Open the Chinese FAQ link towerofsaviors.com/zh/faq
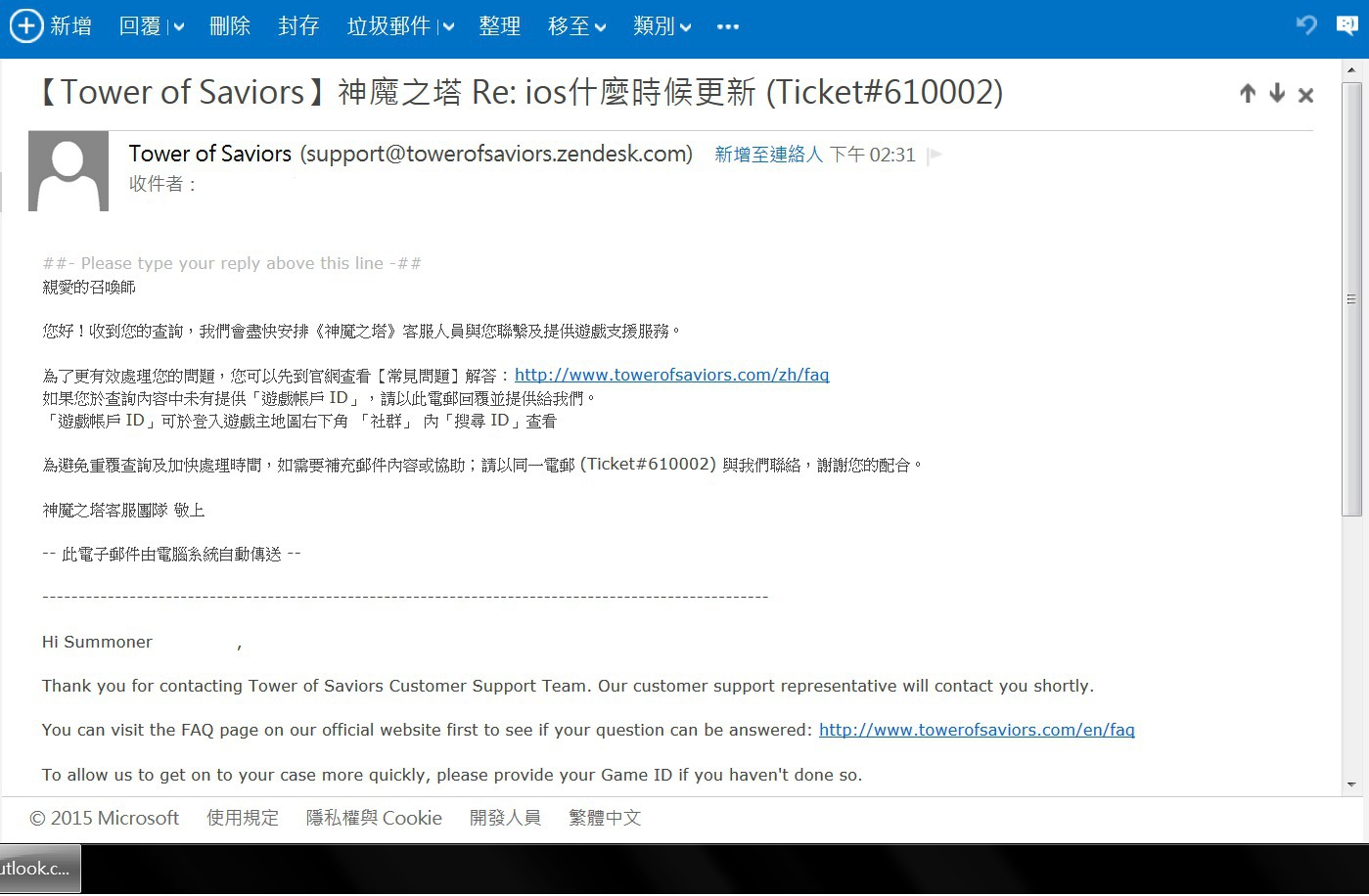Screen dimensions: 1369x896 click(x=672, y=375)
